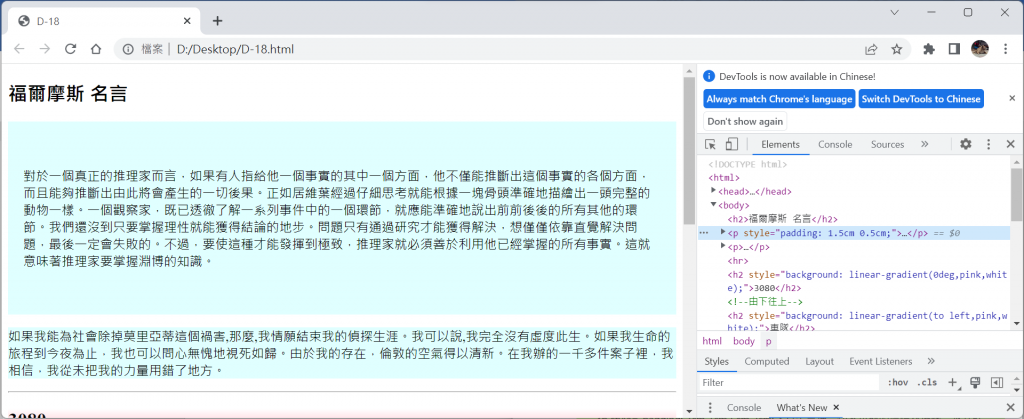This screenshot has height=419, width=1024.
Task: Select the hr element node
Action: click(737, 260)
